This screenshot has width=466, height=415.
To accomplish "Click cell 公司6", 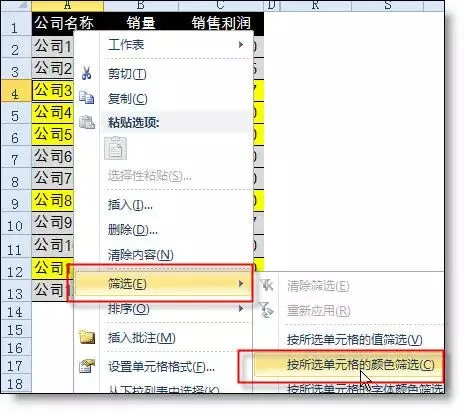I will coord(53,156).
